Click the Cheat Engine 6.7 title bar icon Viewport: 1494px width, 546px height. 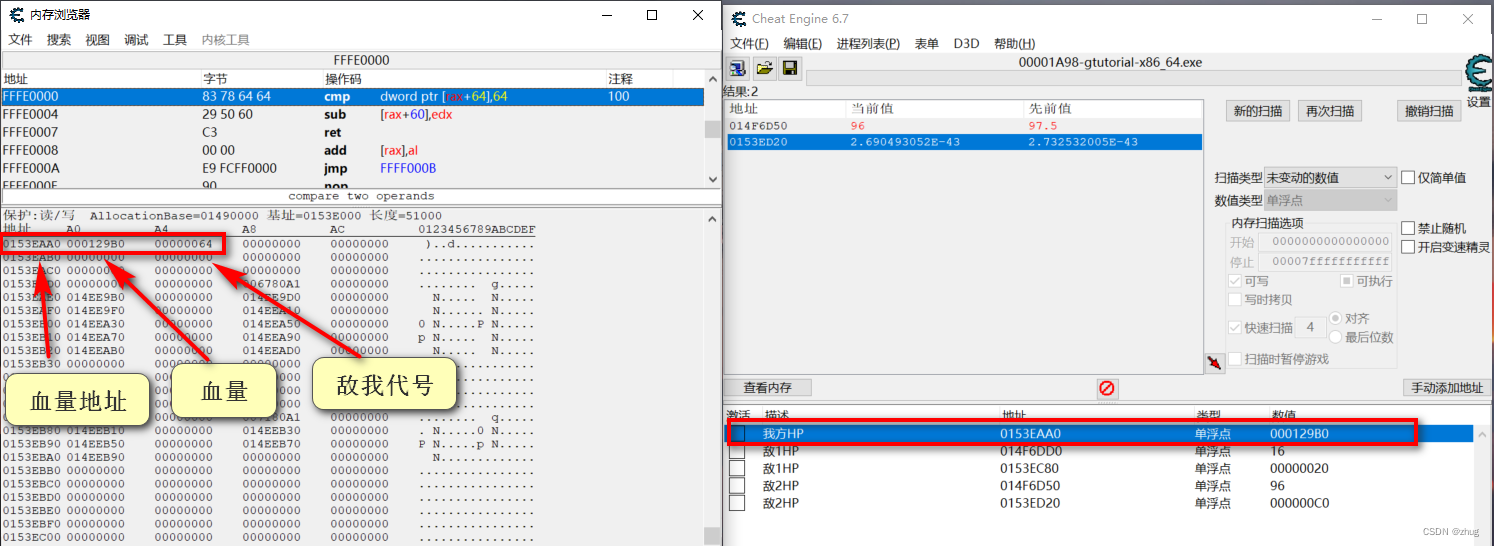click(739, 19)
